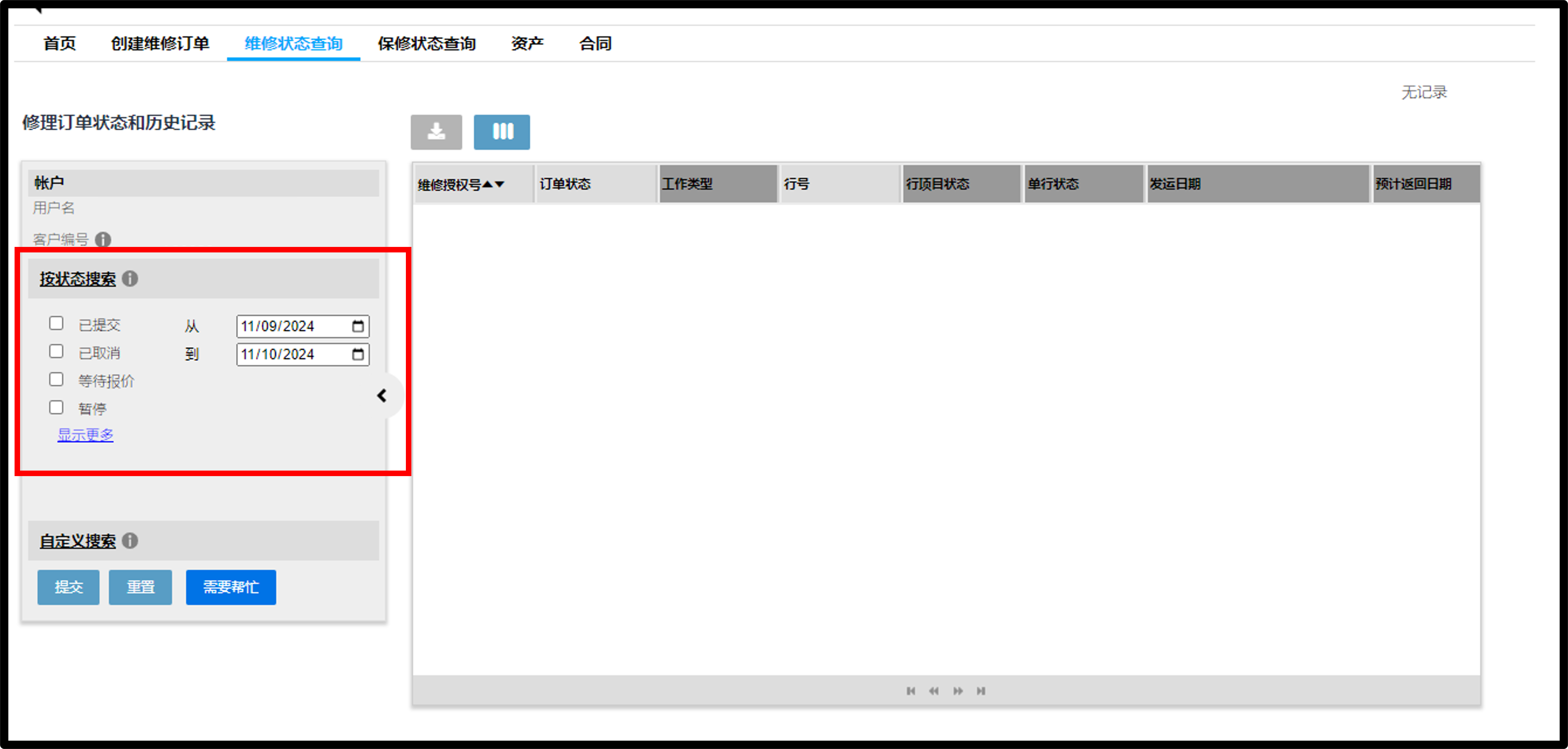Check the 已取消 status checkbox

(x=56, y=351)
